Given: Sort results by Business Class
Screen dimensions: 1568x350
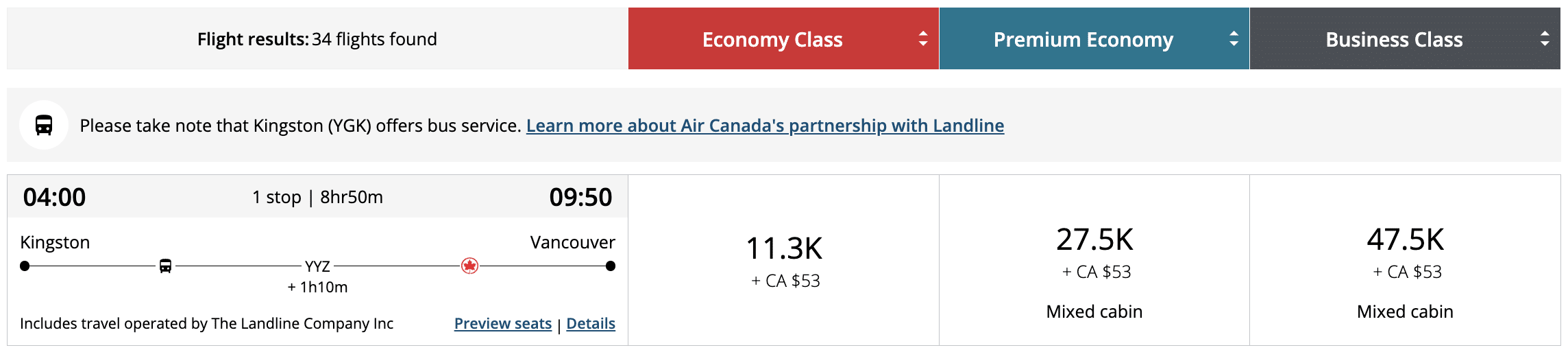Looking at the screenshot, I should click(x=1394, y=39).
